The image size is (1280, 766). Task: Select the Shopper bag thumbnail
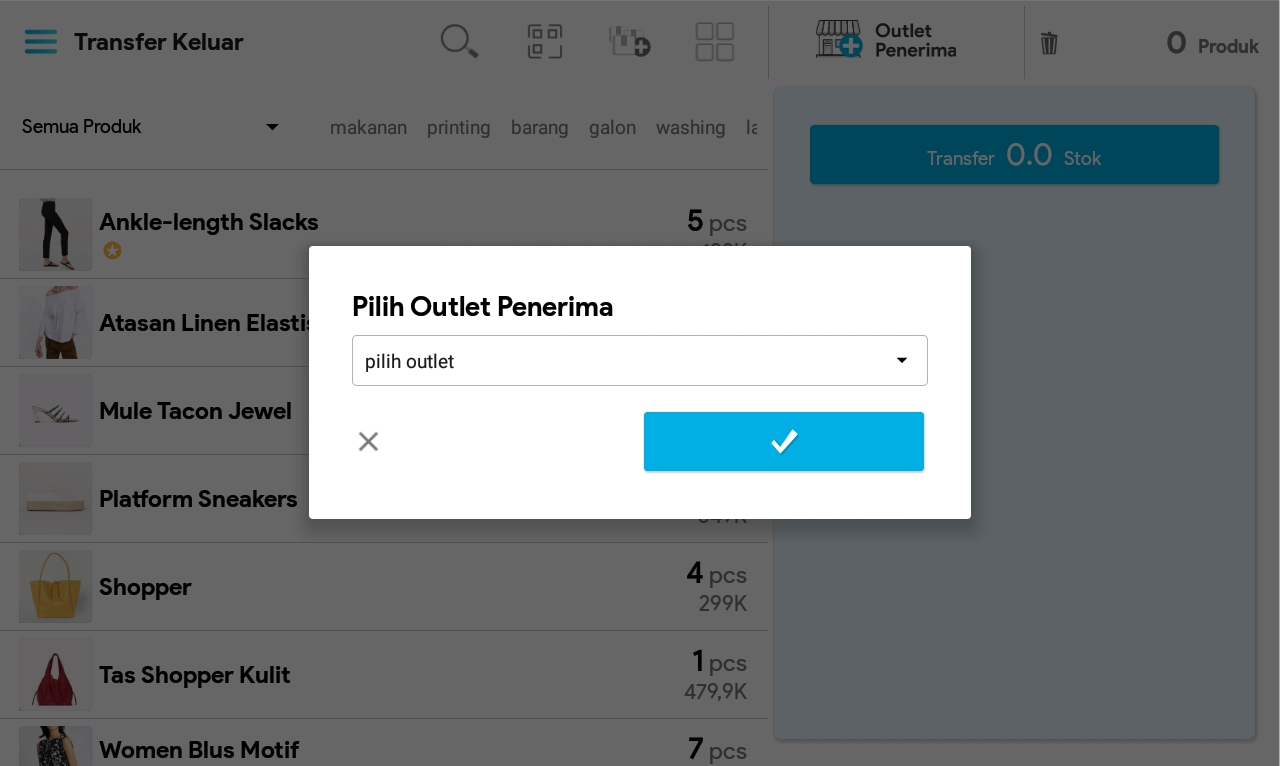[56, 587]
